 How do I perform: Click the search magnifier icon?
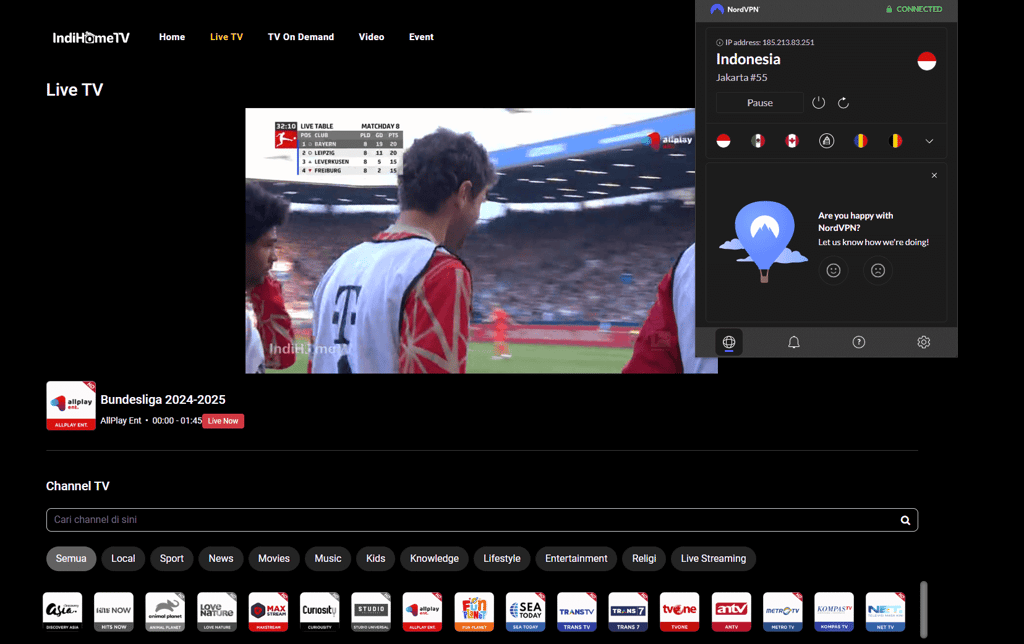pyautogui.click(x=905, y=520)
